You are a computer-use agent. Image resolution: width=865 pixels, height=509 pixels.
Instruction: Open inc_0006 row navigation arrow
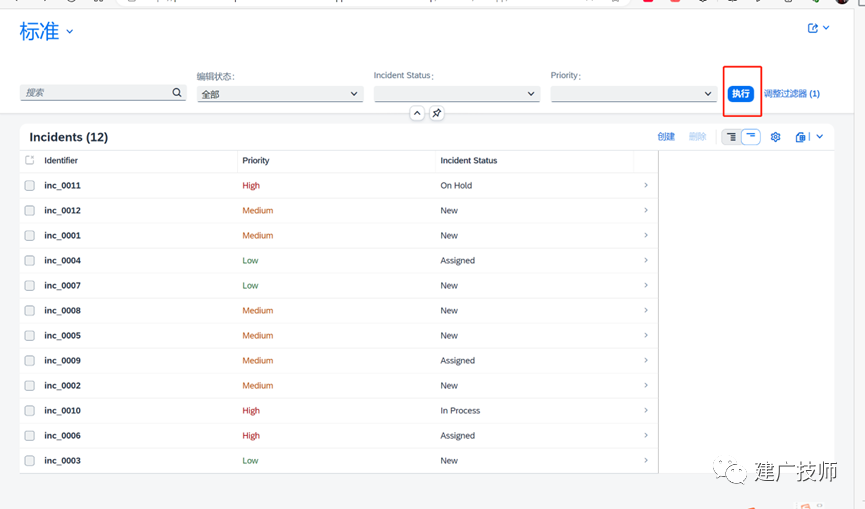(x=646, y=435)
